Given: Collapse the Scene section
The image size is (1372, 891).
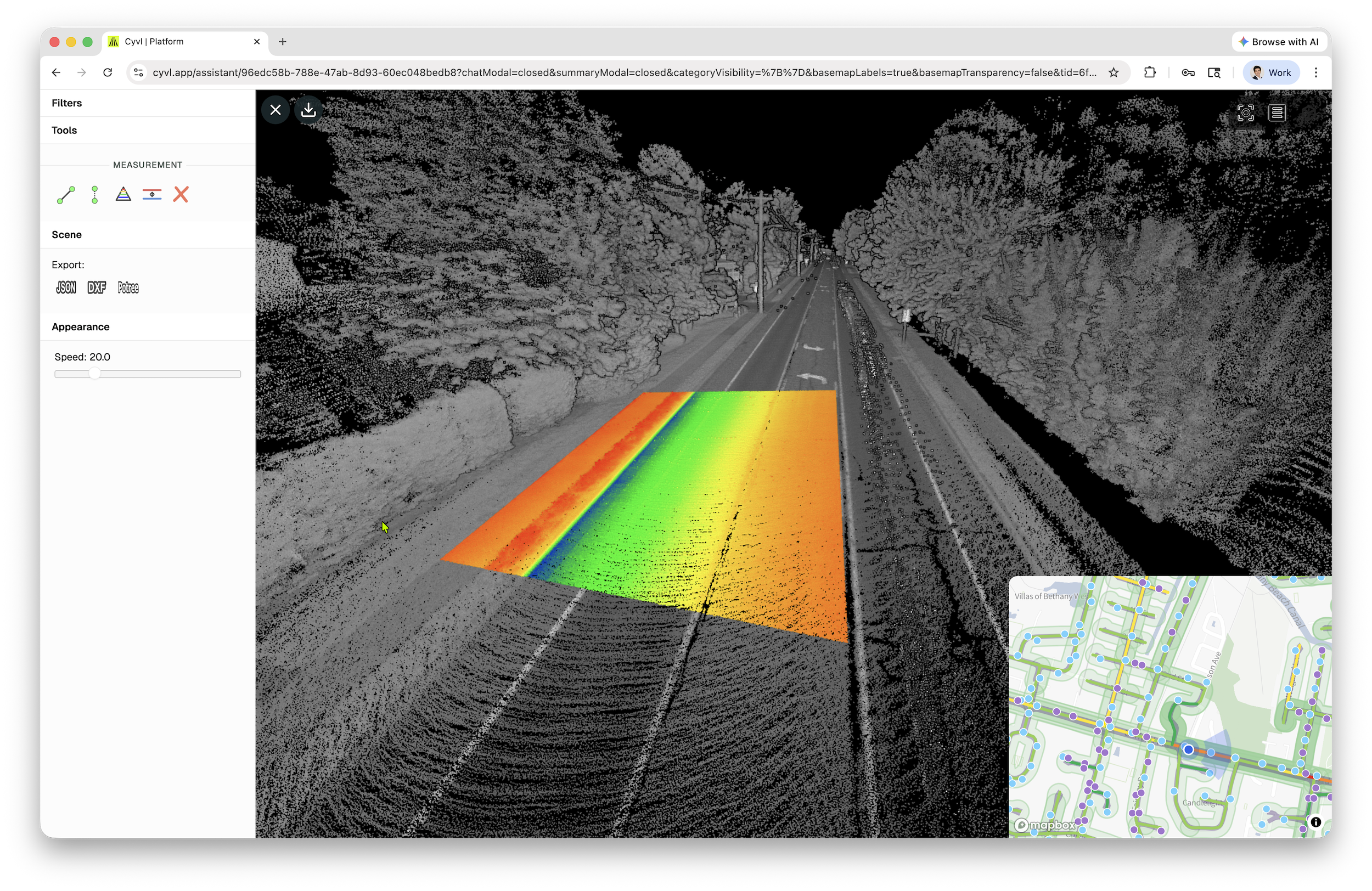Looking at the screenshot, I should click(67, 235).
